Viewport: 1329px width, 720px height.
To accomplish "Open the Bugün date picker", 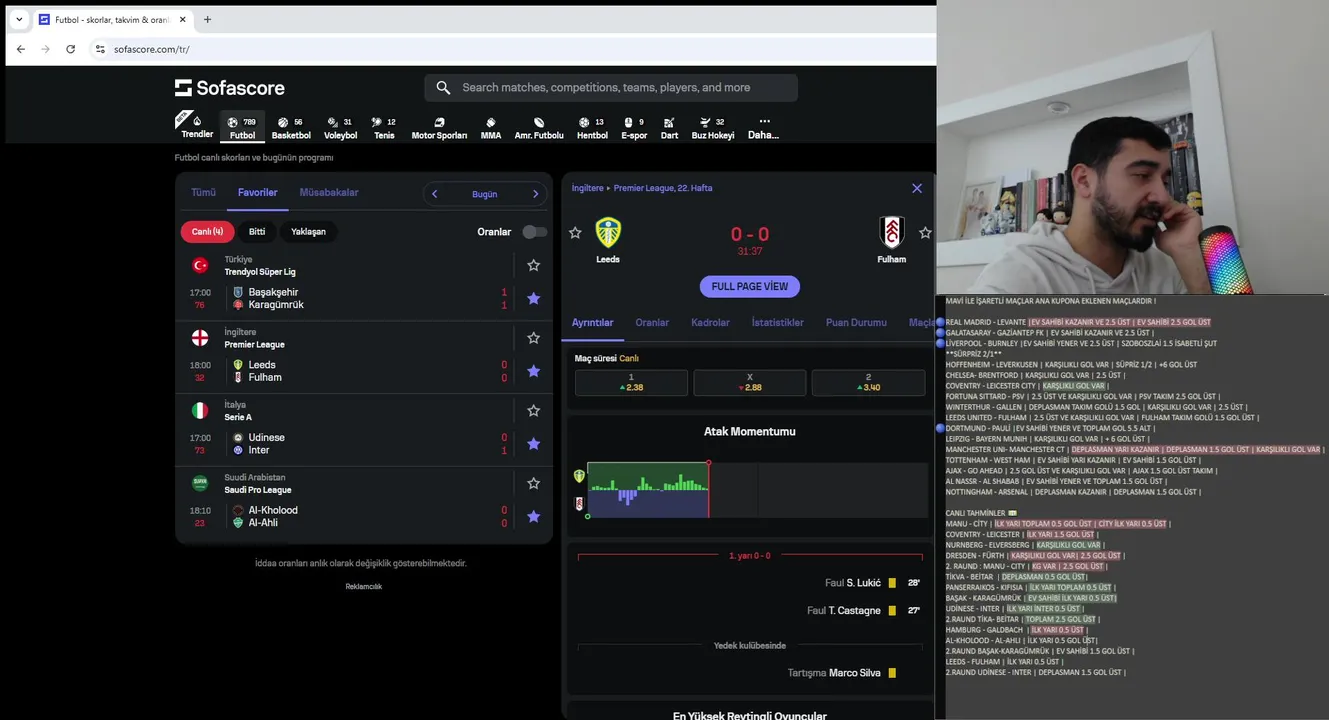I will [x=485, y=194].
